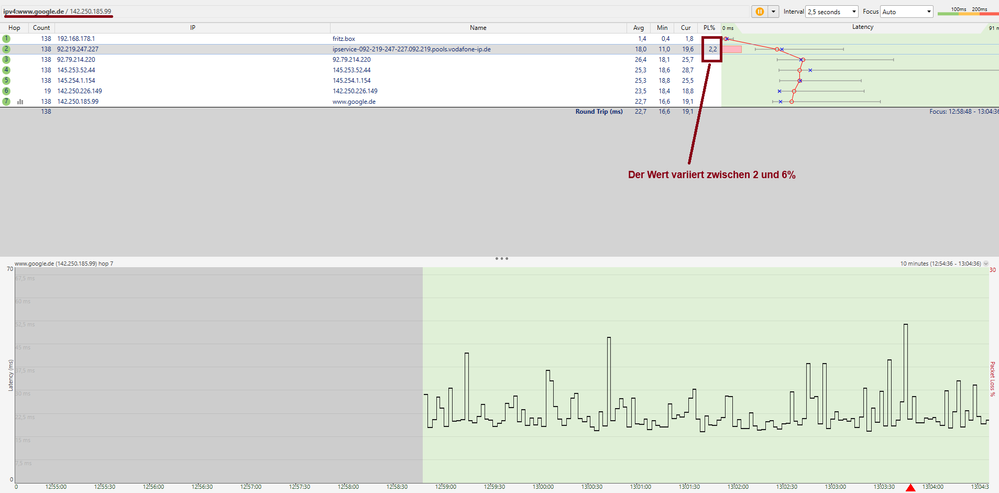Open the Focus dropdown set to Auto
999x493 pixels.
(x=907, y=11)
